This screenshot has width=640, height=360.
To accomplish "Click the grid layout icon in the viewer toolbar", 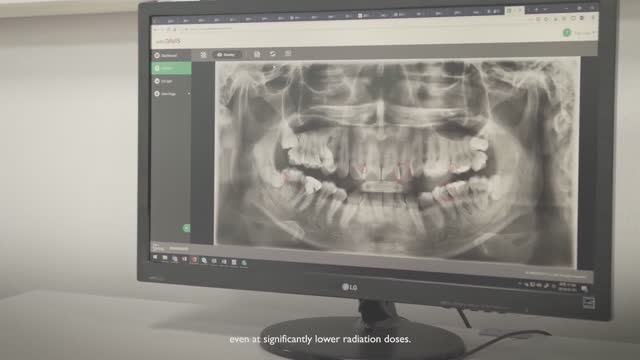I will pyautogui.click(x=203, y=55).
